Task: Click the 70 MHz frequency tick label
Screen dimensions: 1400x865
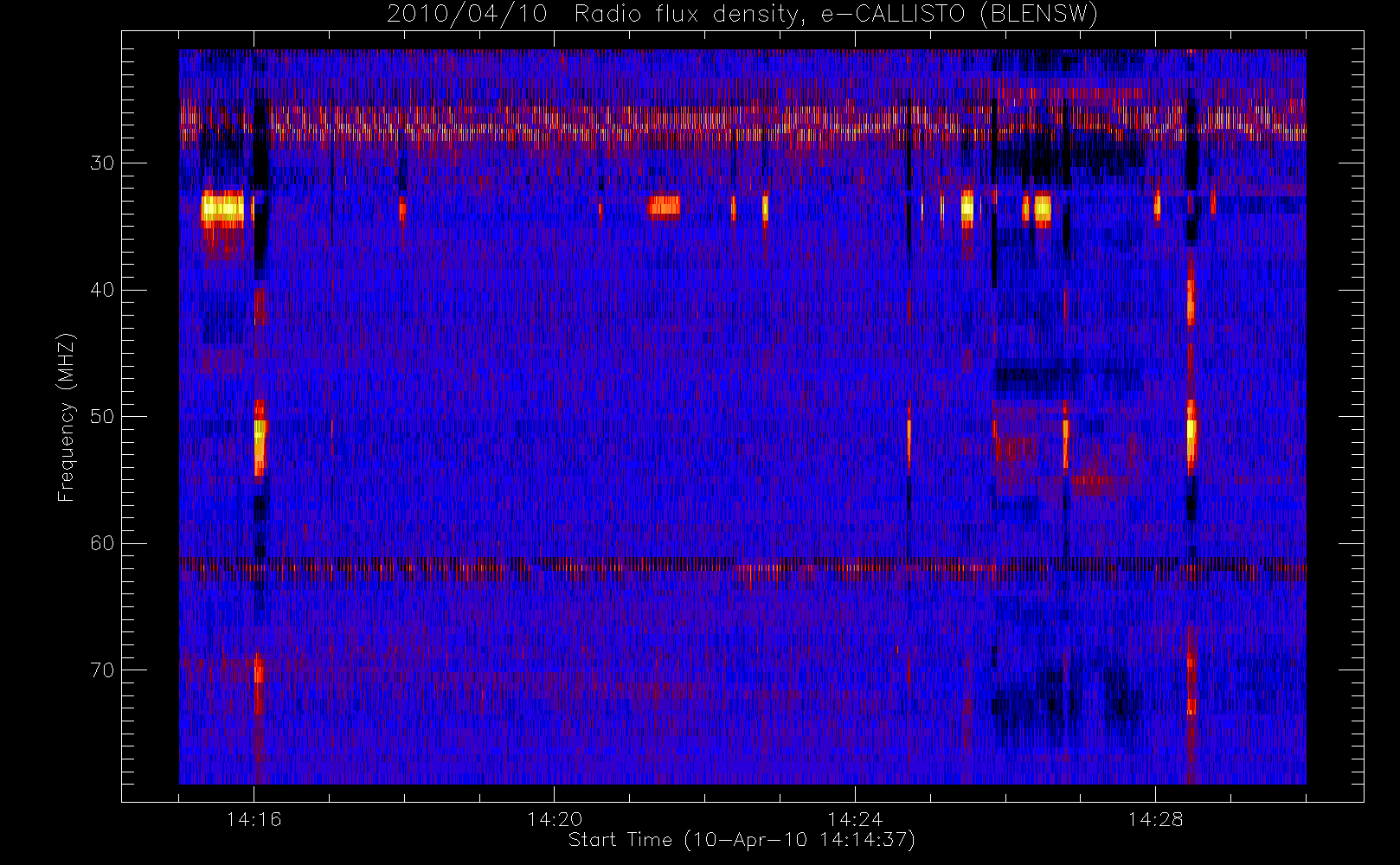Action: (102, 670)
